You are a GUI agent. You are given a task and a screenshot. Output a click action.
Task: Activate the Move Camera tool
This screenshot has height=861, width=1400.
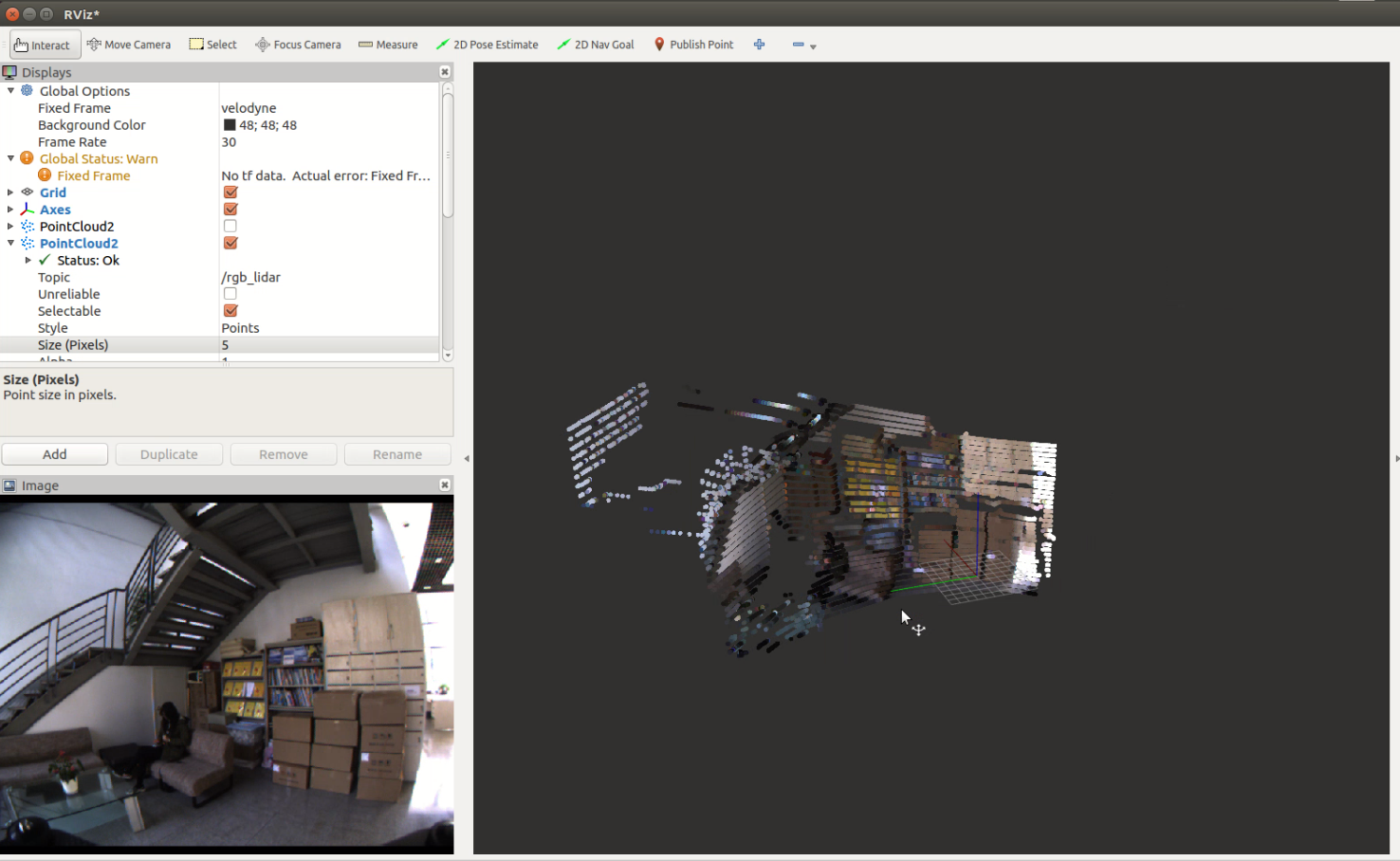129,45
